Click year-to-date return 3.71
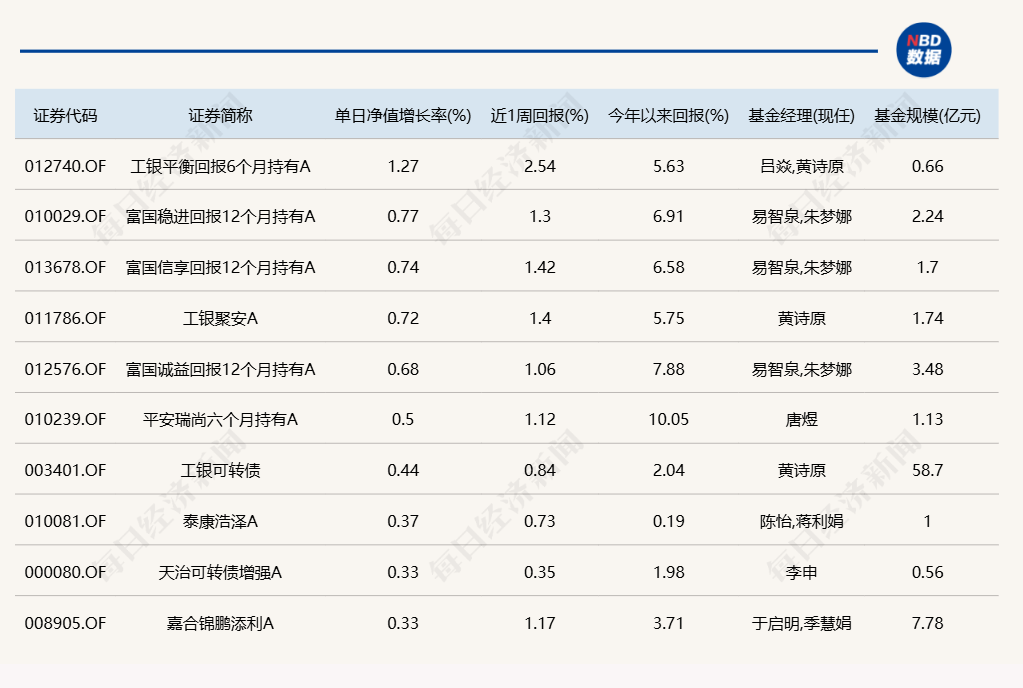Image resolution: width=1023 pixels, height=688 pixels. point(669,623)
